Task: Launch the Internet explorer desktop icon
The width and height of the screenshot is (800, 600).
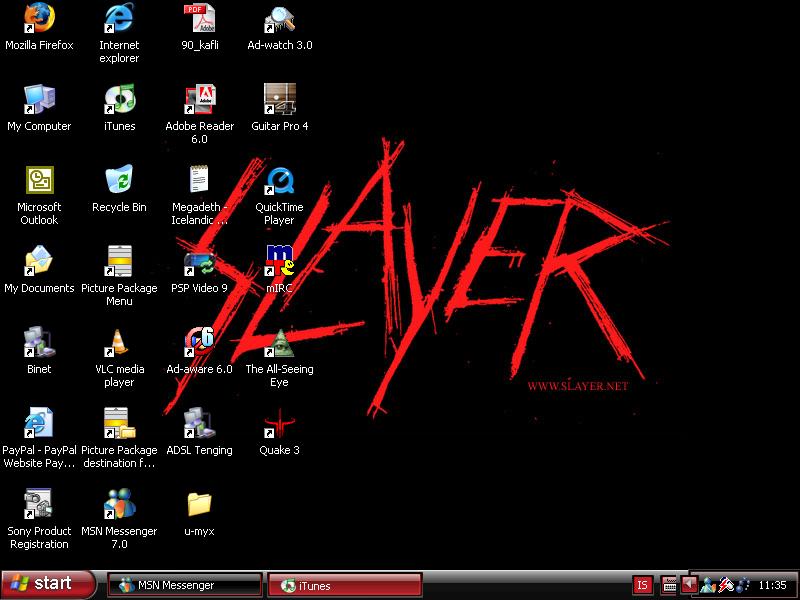Action: coord(119,18)
